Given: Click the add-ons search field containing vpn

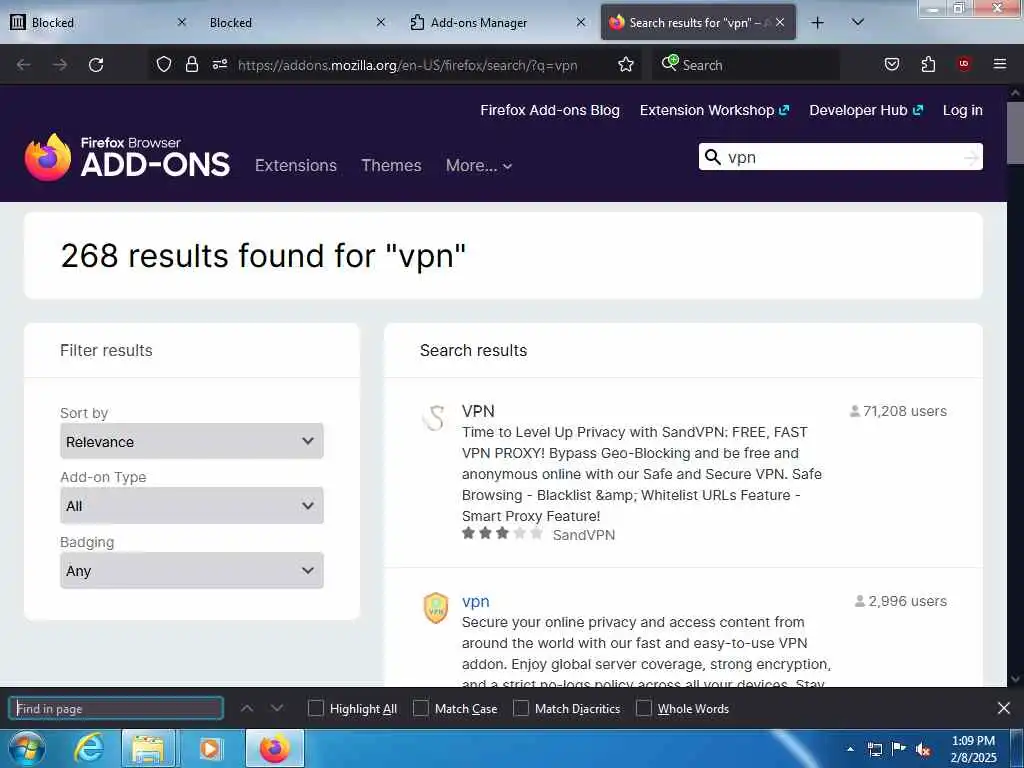Looking at the screenshot, I should pyautogui.click(x=842, y=157).
